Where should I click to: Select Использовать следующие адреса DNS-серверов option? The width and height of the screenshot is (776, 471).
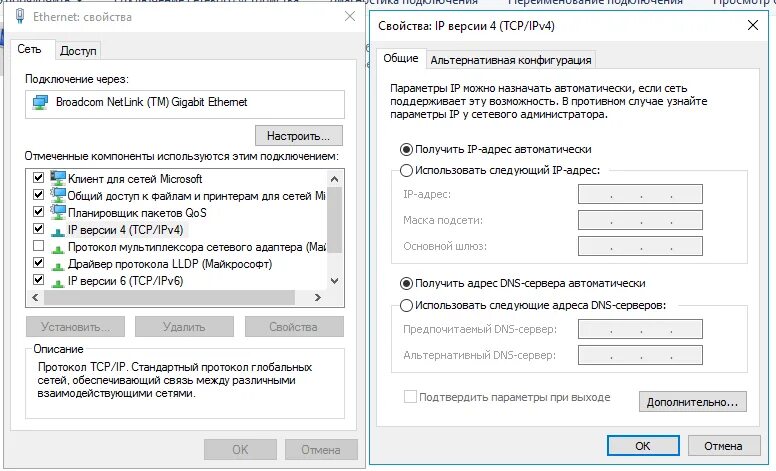tap(406, 305)
